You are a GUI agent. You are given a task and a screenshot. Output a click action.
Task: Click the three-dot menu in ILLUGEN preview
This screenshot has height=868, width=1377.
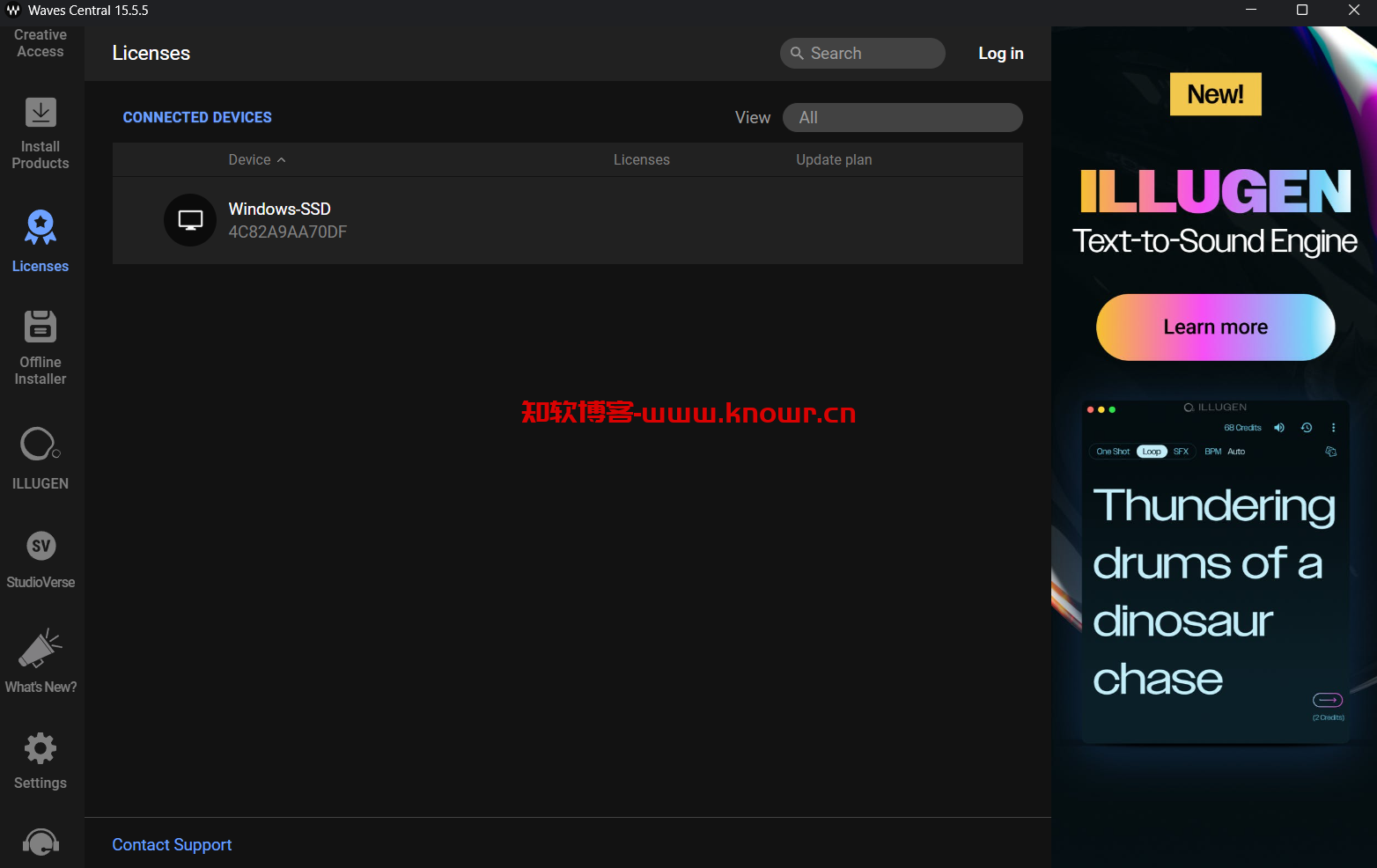click(x=1333, y=428)
